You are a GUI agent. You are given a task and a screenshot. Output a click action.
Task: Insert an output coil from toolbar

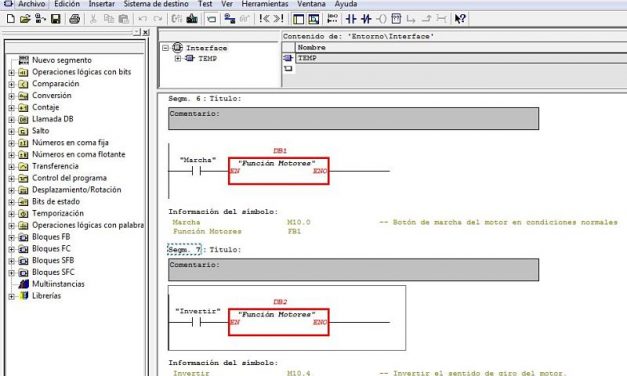381,19
